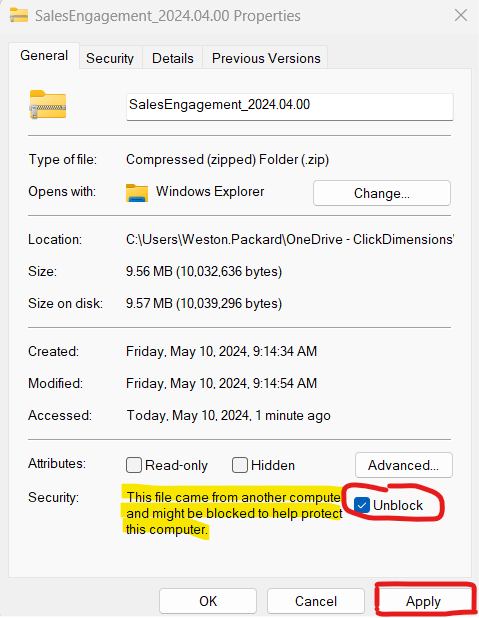Click the Windows Explorer app icon

(x=137, y=193)
